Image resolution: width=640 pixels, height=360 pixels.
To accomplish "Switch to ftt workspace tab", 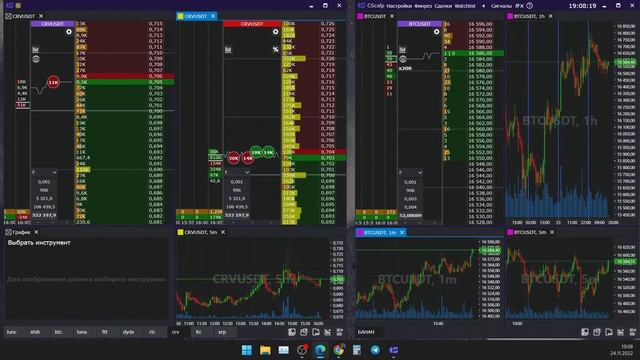I will pos(105,332).
